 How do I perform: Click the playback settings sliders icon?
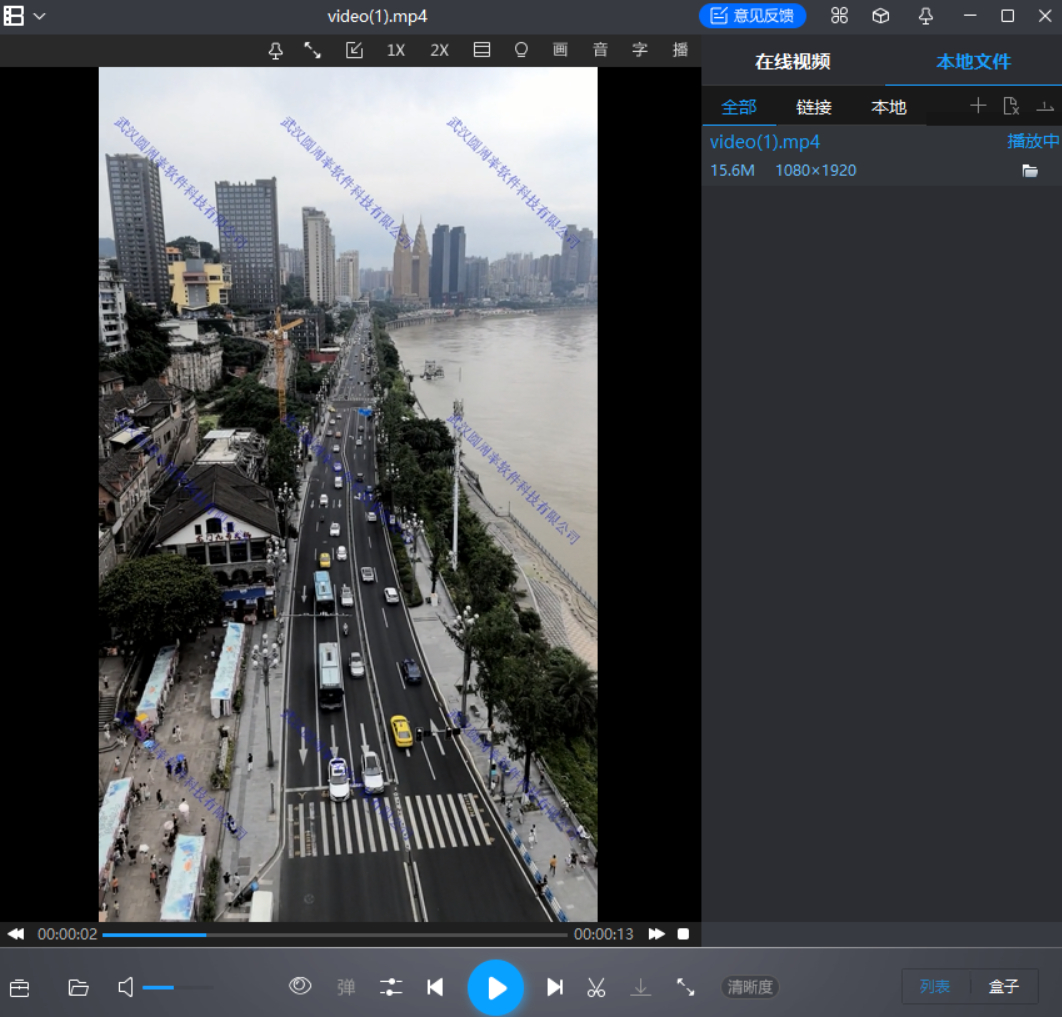click(391, 987)
